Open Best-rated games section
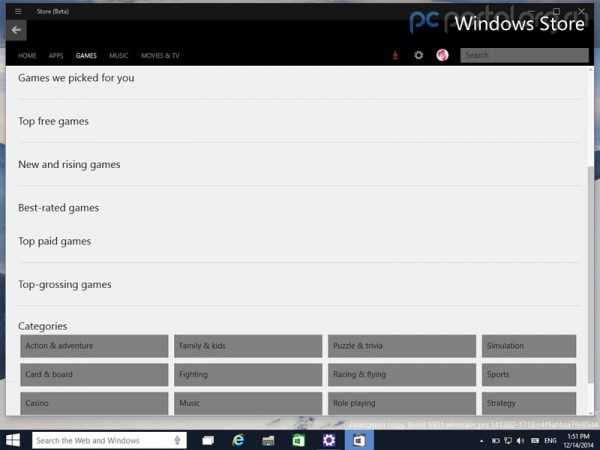 pyautogui.click(x=59, y=208)
